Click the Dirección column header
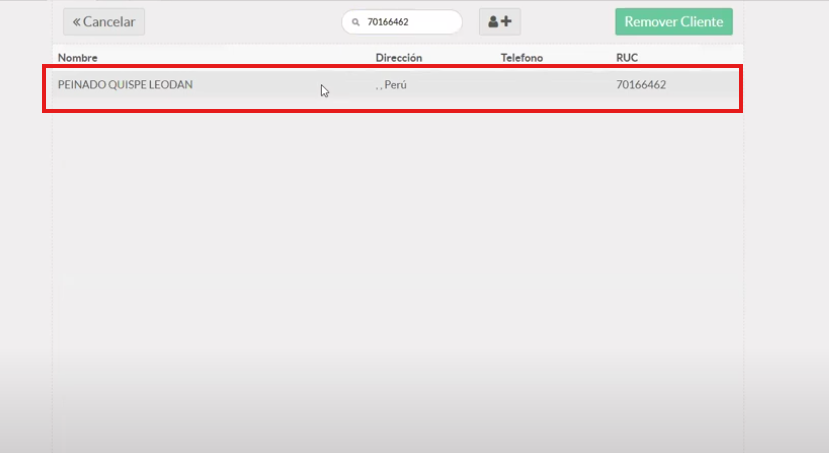This screenshot has width=829, height=453. coord(399,58)
